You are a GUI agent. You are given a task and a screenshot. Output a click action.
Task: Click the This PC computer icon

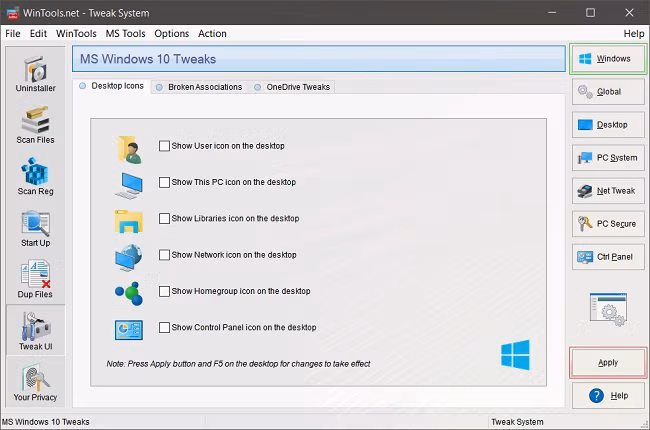coord(129,185)
